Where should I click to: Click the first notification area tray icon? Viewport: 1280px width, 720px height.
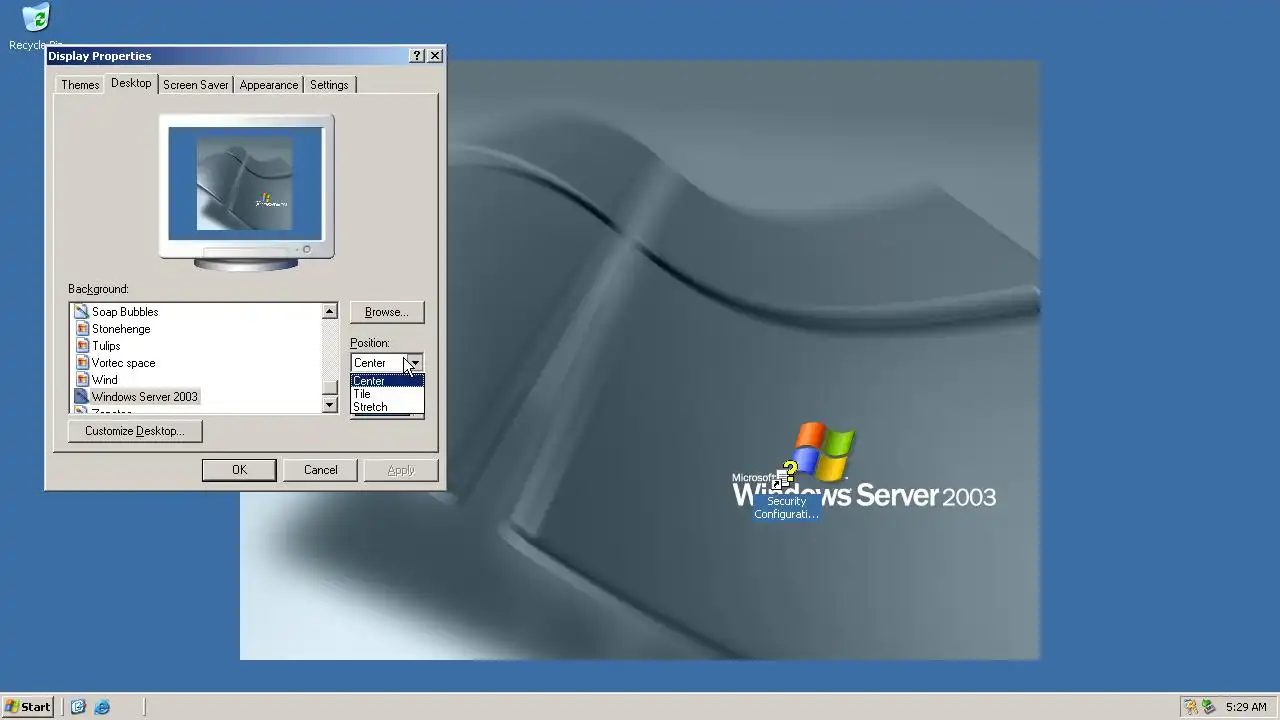click(x=1191, y=707)
